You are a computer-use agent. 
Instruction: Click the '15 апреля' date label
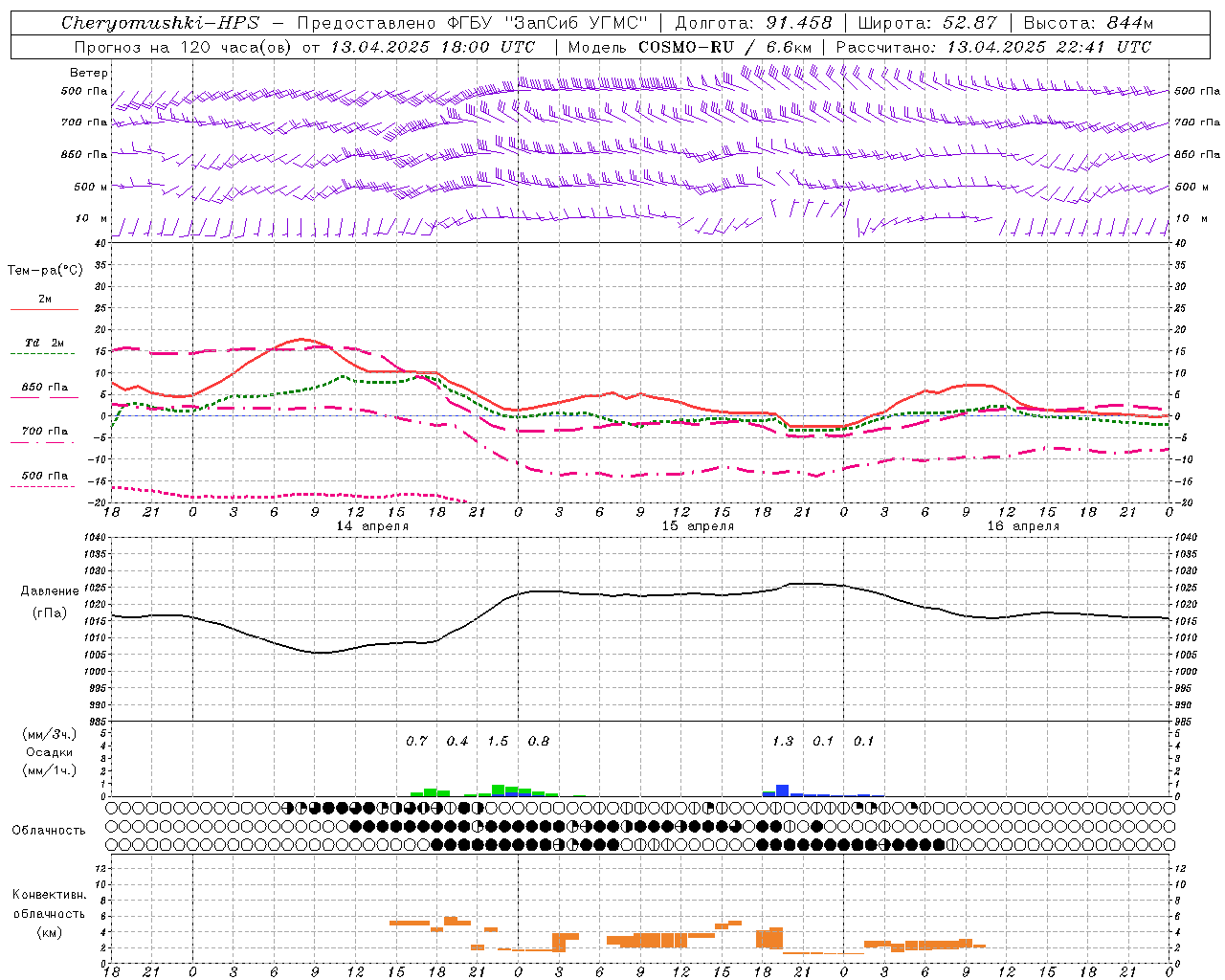698,526
